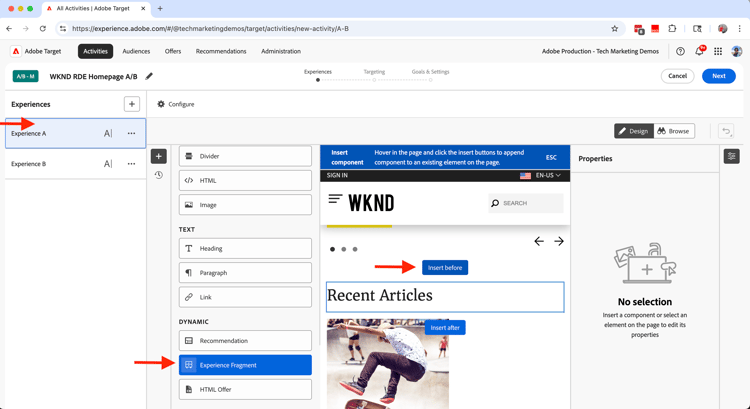Open the apps grid switcher
The image size is (750, 409).
[718, 51]
